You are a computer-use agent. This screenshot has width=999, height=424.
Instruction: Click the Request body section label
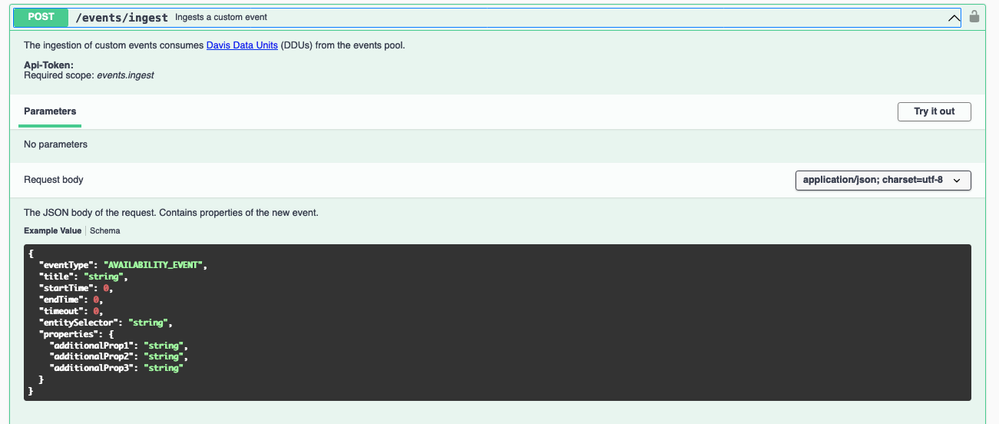[54, 180]
